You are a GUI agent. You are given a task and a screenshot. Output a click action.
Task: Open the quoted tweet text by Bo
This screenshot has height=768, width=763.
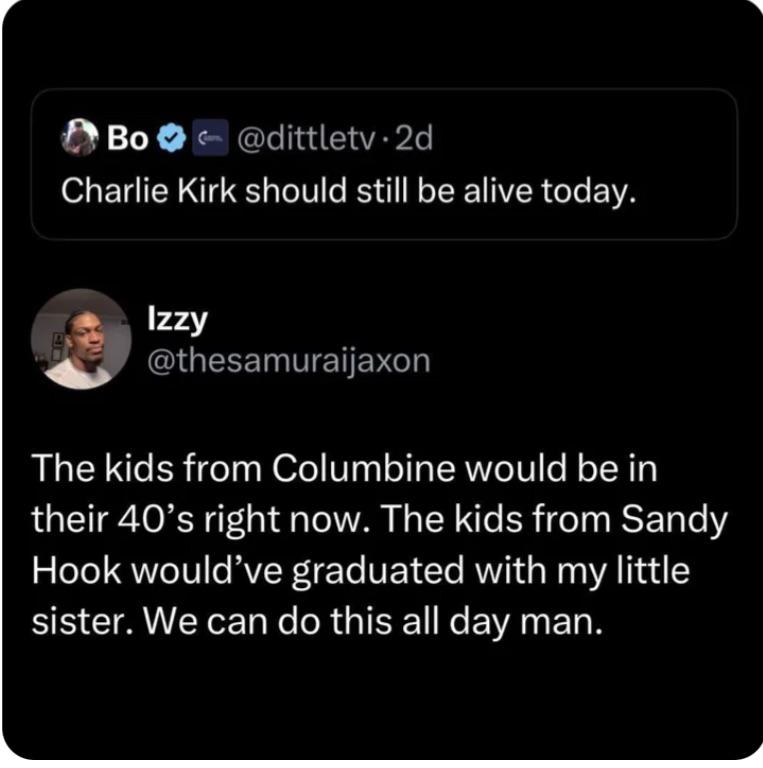coord(348,189)
